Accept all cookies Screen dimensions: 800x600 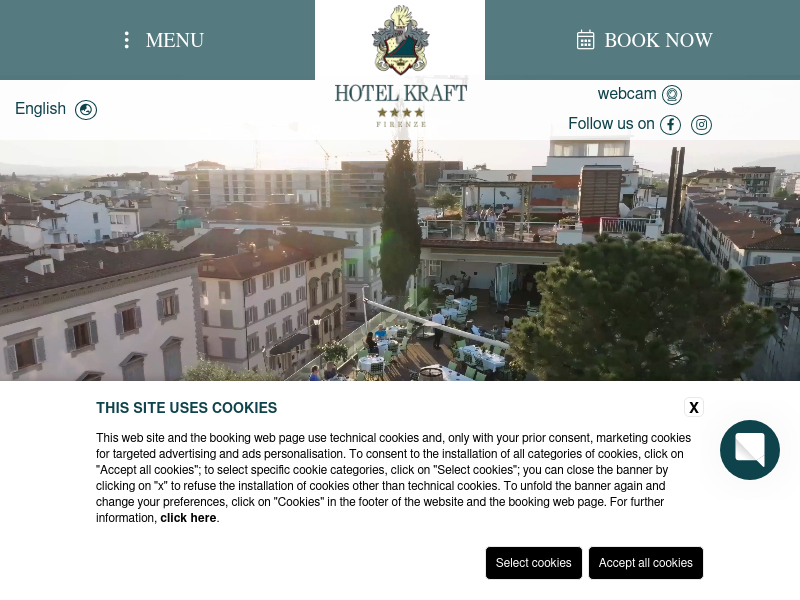tap(645, 563)
